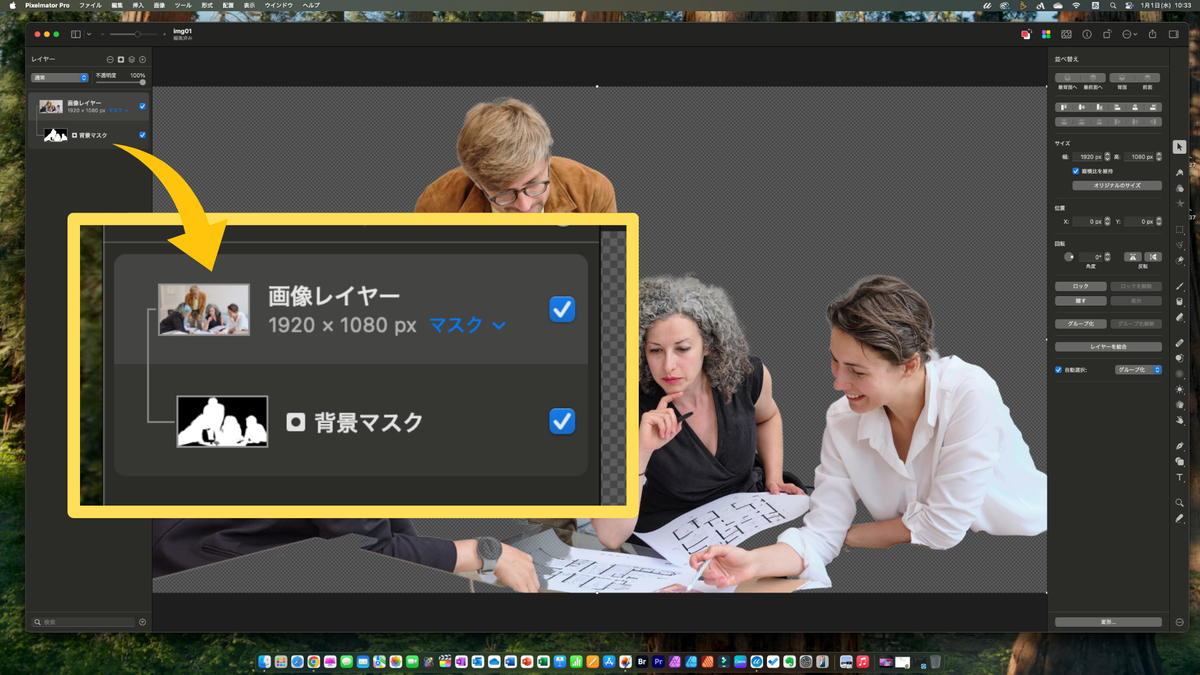This screenshot has height=675, width=1200.
Task: Select the Color Picker eyedropper tool
Action: [1180, 518]
